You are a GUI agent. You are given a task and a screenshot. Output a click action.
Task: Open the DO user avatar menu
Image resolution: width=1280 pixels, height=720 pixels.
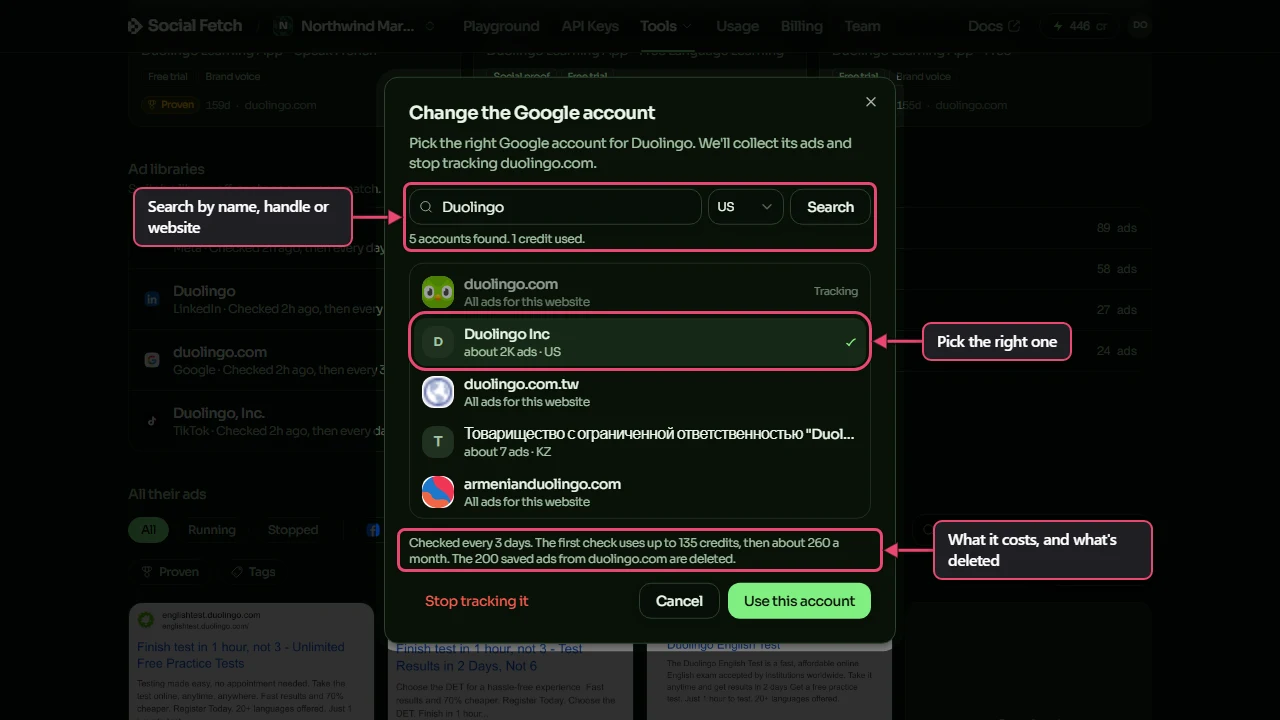[x=1140, y=26]
